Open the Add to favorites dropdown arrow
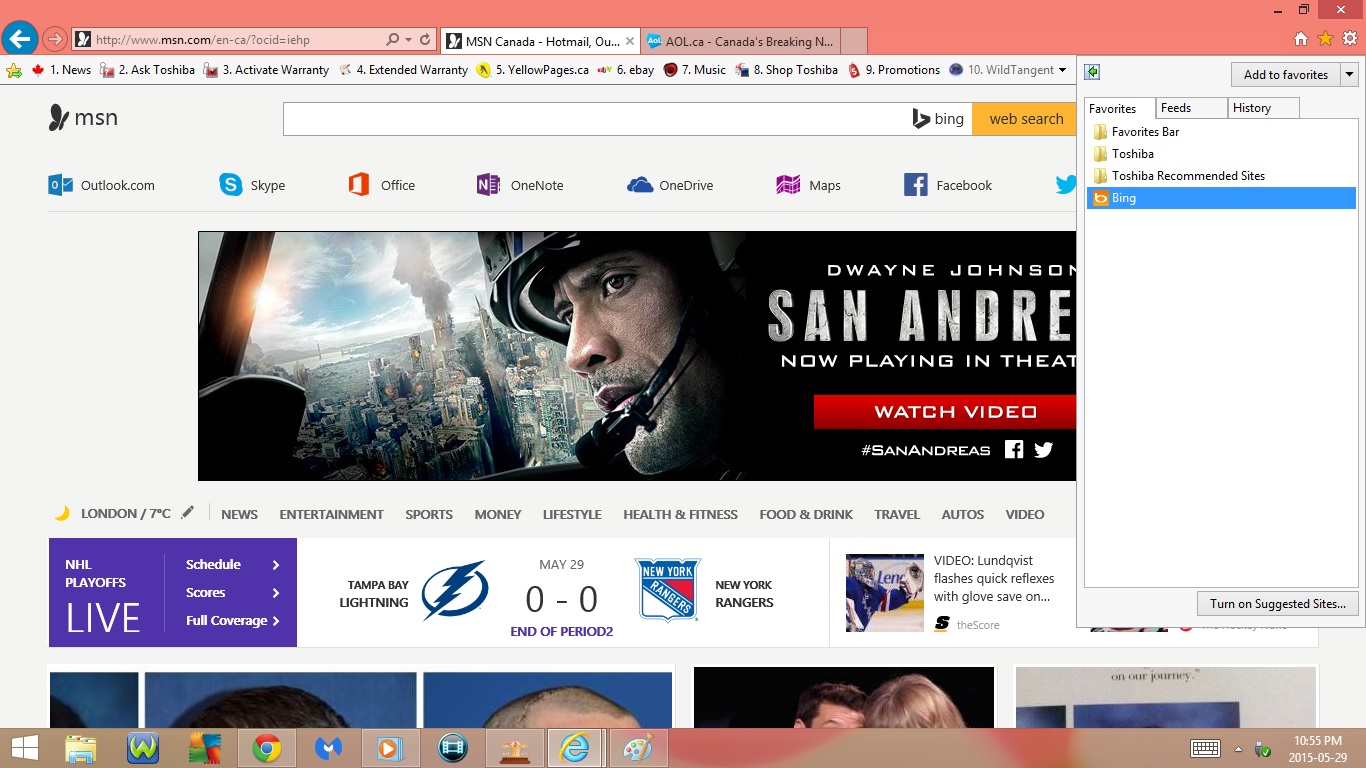This screenshot has height=768, width=1366. pyautogui.click(x=1348, y=74)
